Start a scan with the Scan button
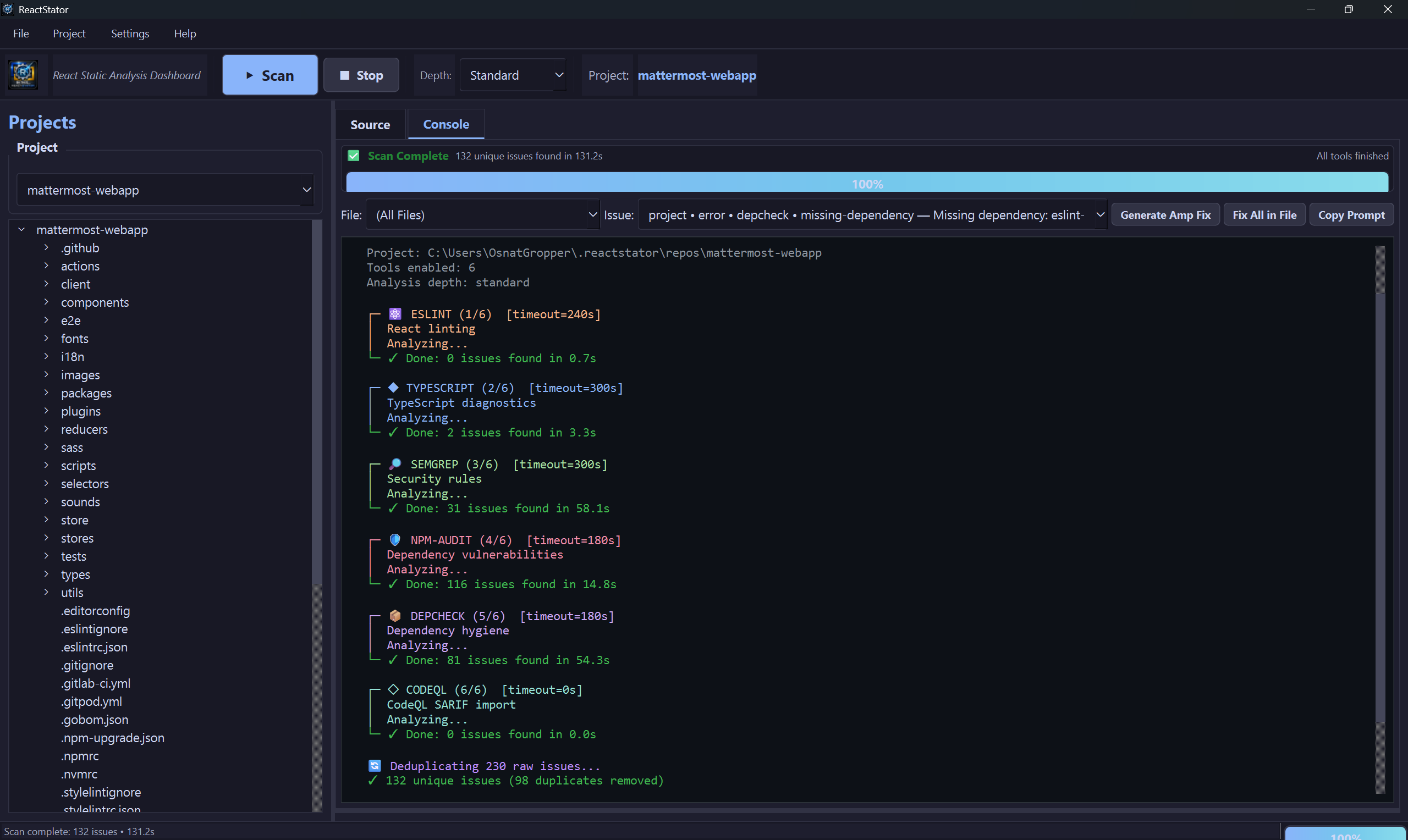This screenshot has width=1408, height=840. [270, 75]
